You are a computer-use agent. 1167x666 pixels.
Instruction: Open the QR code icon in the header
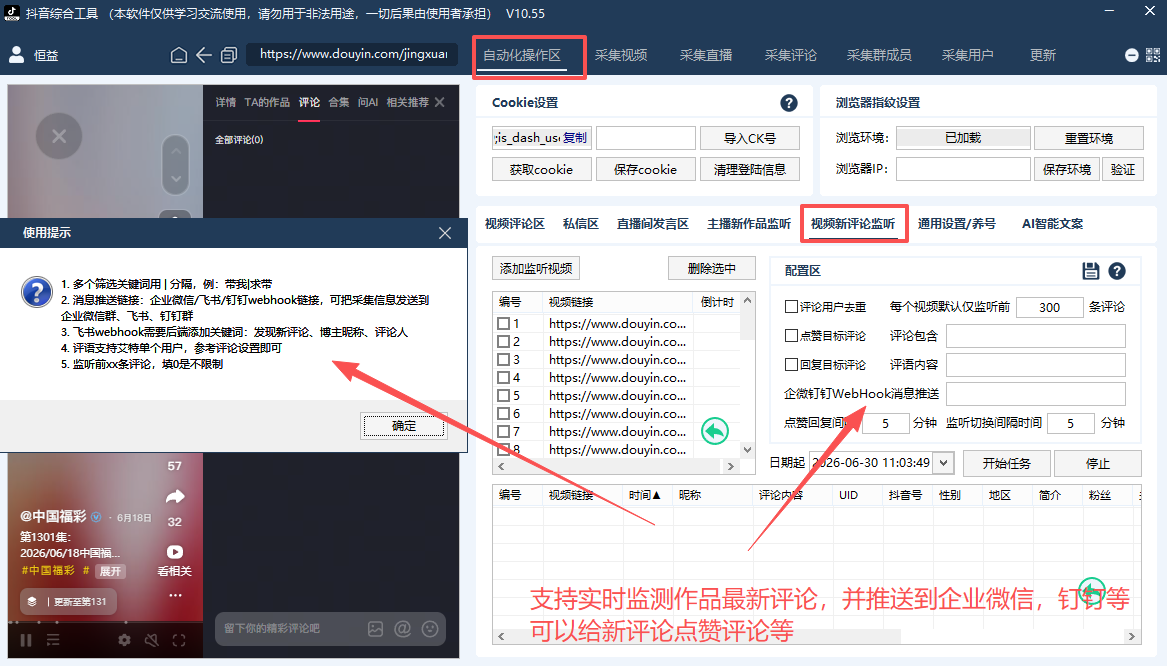tap(1153, 55)
